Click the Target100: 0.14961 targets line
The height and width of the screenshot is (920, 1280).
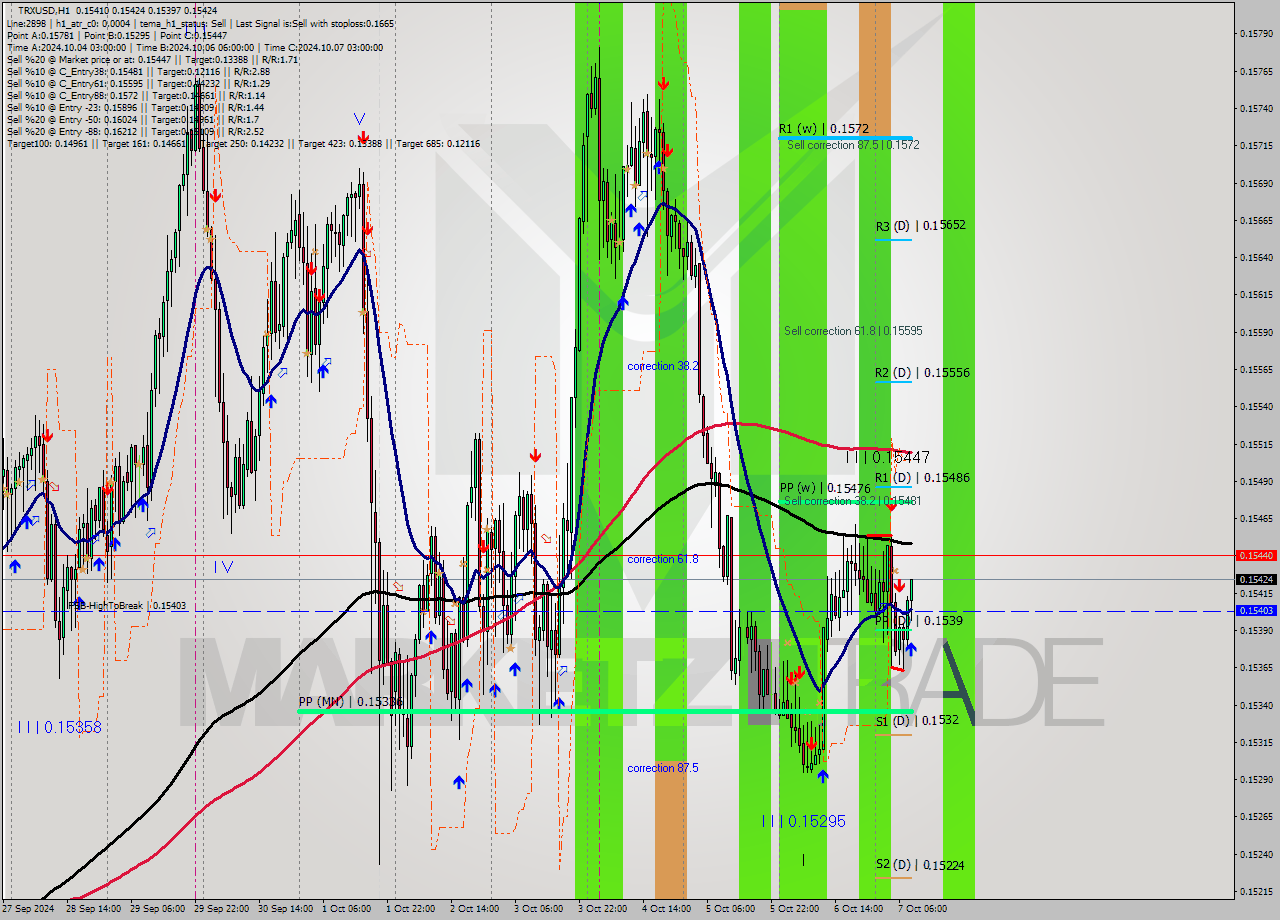click(x=243, y=144)
